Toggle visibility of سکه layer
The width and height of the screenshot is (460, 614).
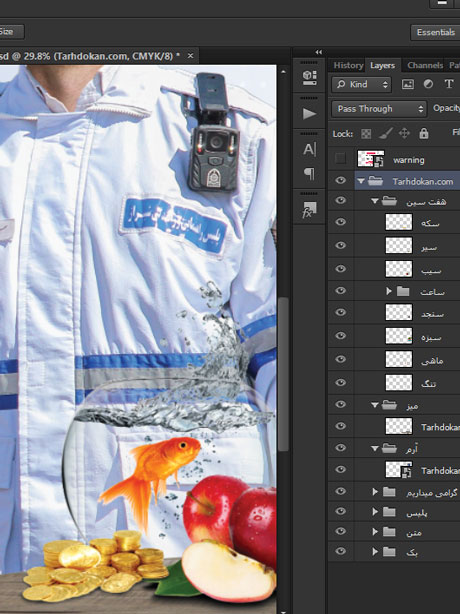point(341,222)
